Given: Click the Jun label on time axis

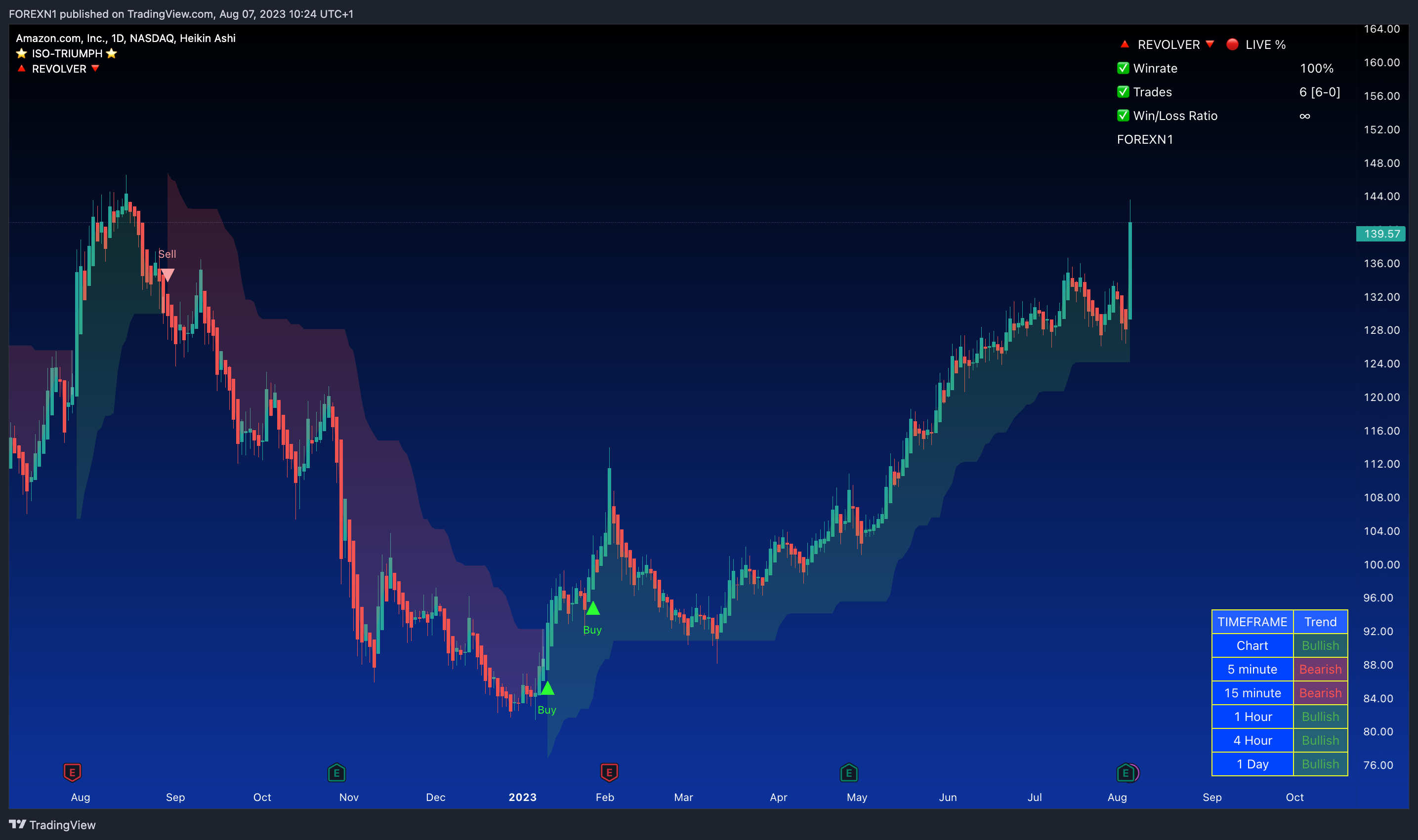Looking at the screenshot, I should [948, 797].
